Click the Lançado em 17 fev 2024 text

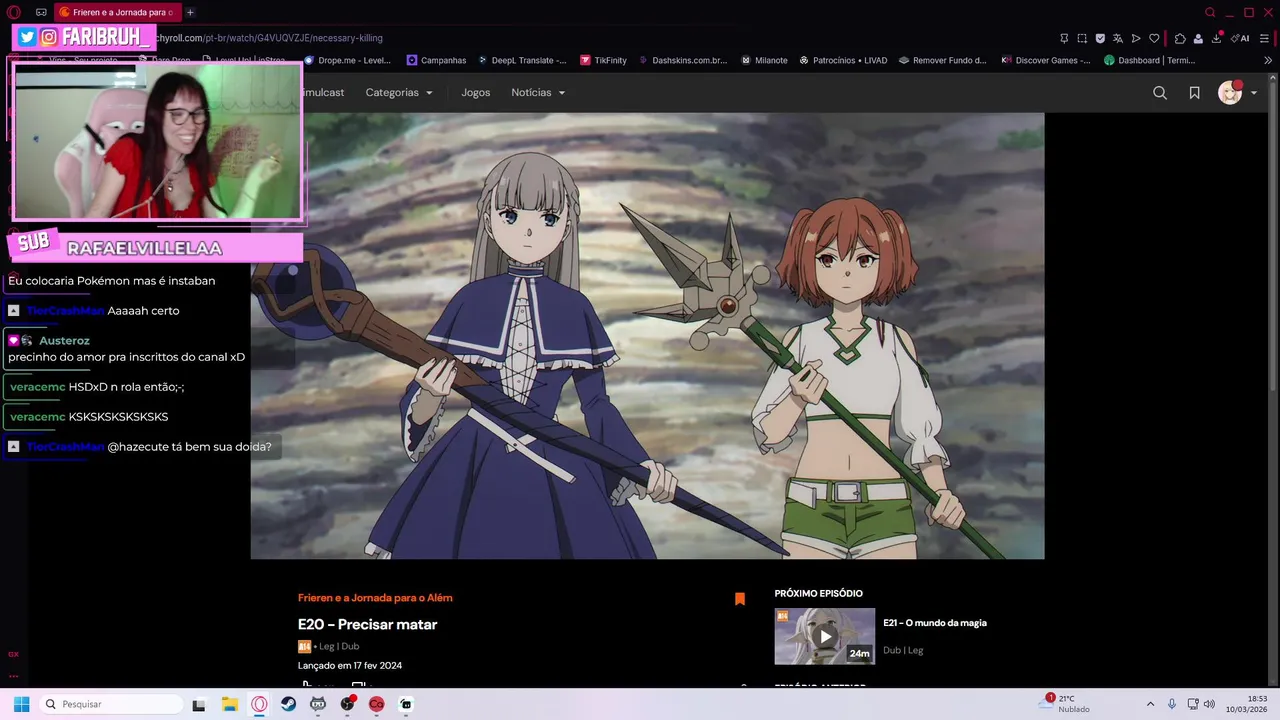point(350,666)
